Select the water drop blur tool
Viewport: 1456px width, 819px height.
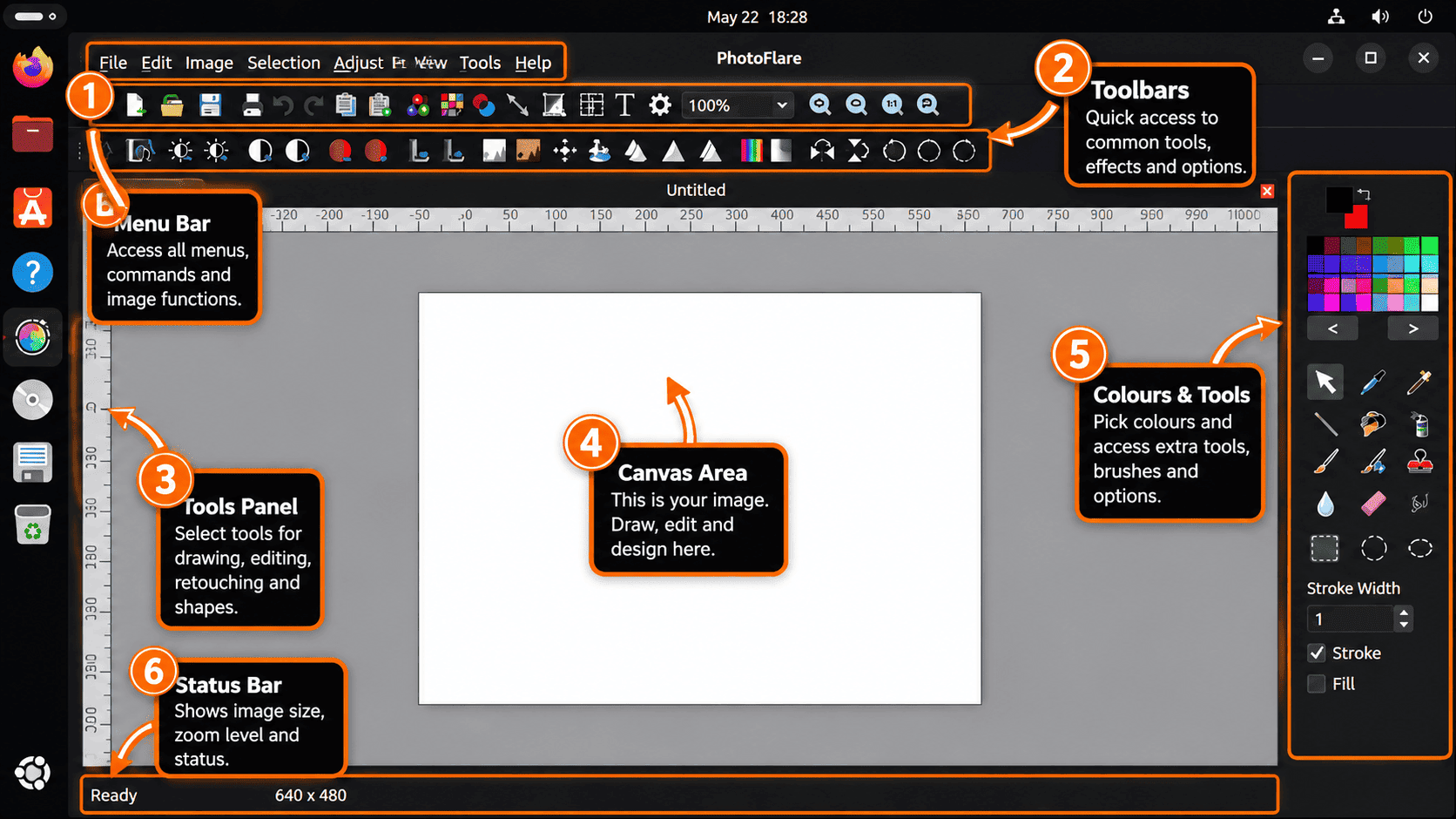[x=1325, y=504]
